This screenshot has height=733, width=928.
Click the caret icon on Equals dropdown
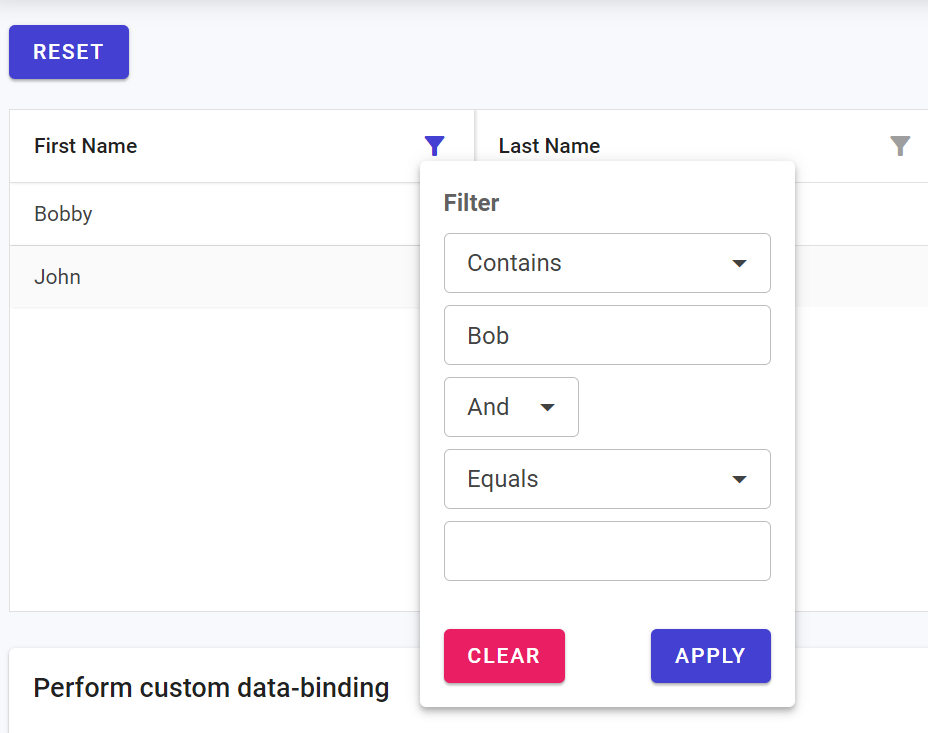click(739, 479)
